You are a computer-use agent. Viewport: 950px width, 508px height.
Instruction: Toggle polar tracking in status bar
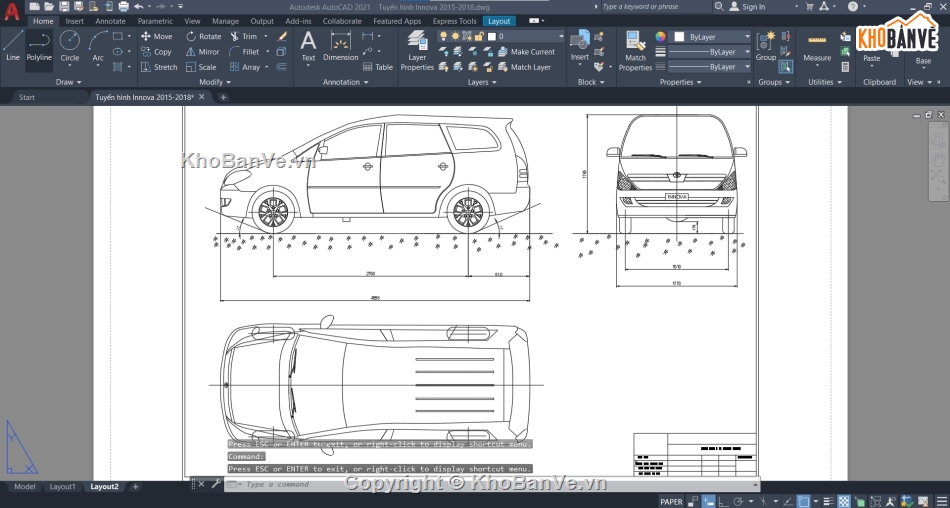pyautogui.click(x=738, y=502)
